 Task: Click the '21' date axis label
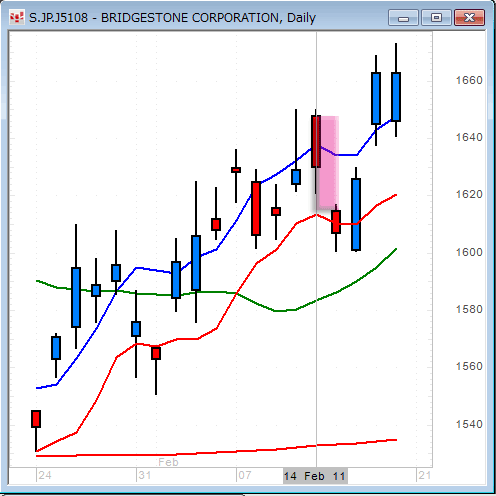(x=425, y=475)
